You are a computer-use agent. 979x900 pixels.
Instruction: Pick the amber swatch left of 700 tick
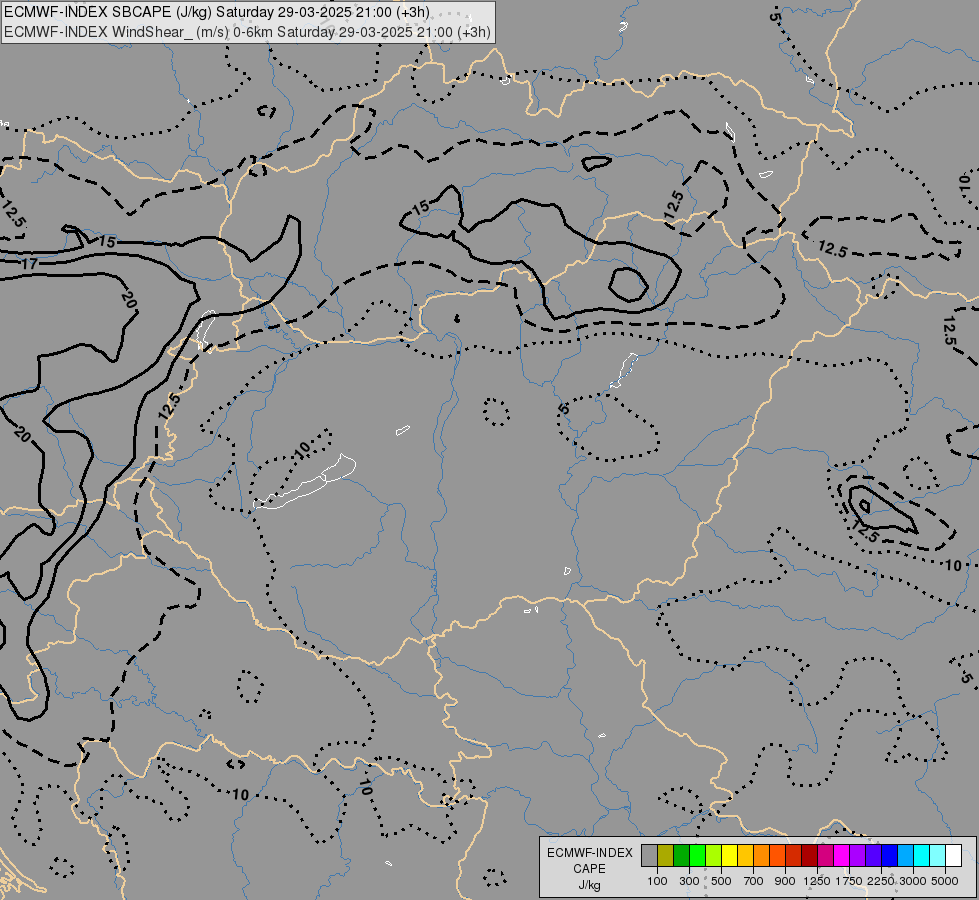pos(745,855)
